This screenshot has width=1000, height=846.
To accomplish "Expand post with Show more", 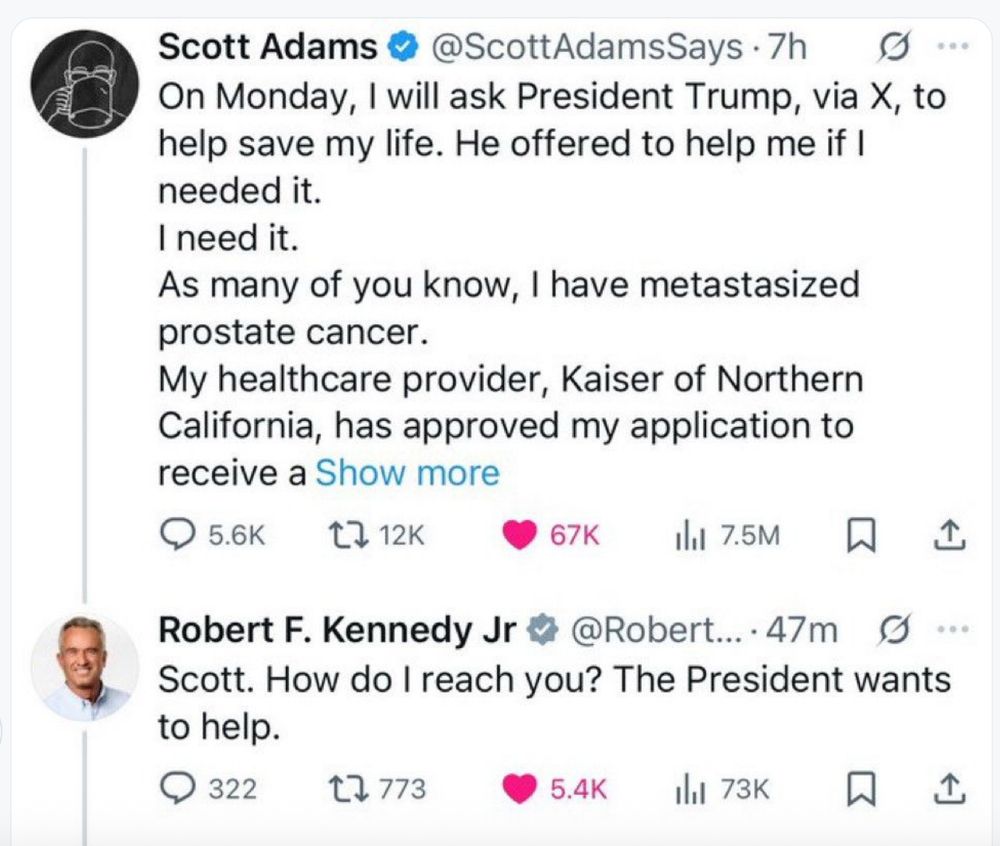I will [407, 472].
